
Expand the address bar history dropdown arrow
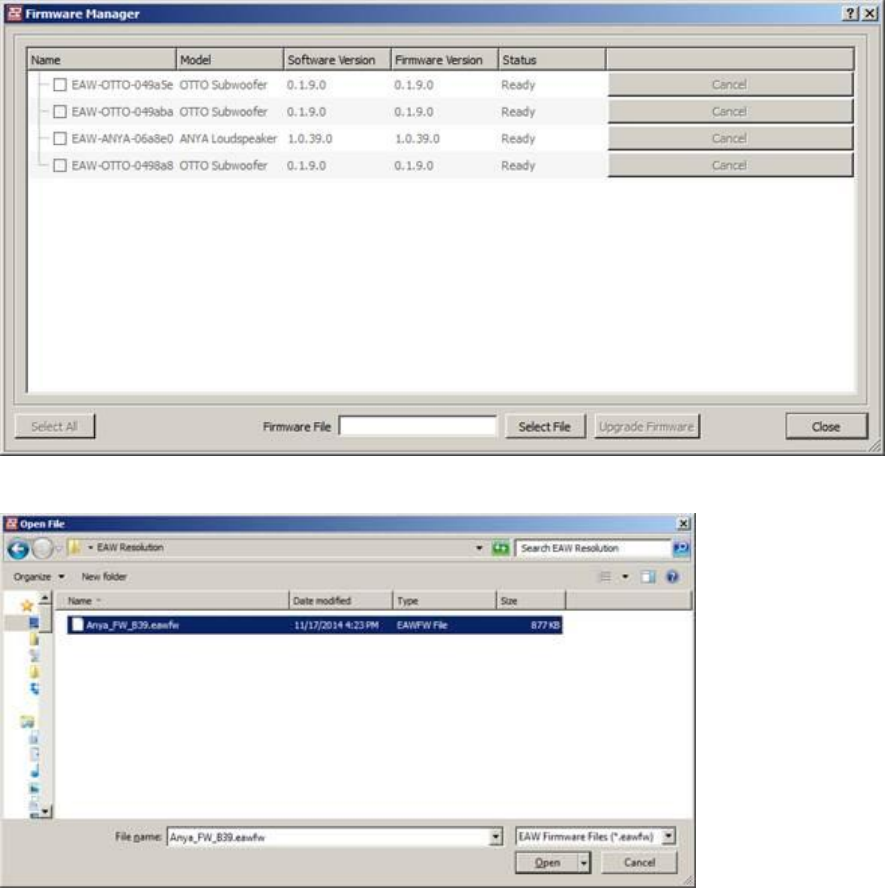point(479,548)
